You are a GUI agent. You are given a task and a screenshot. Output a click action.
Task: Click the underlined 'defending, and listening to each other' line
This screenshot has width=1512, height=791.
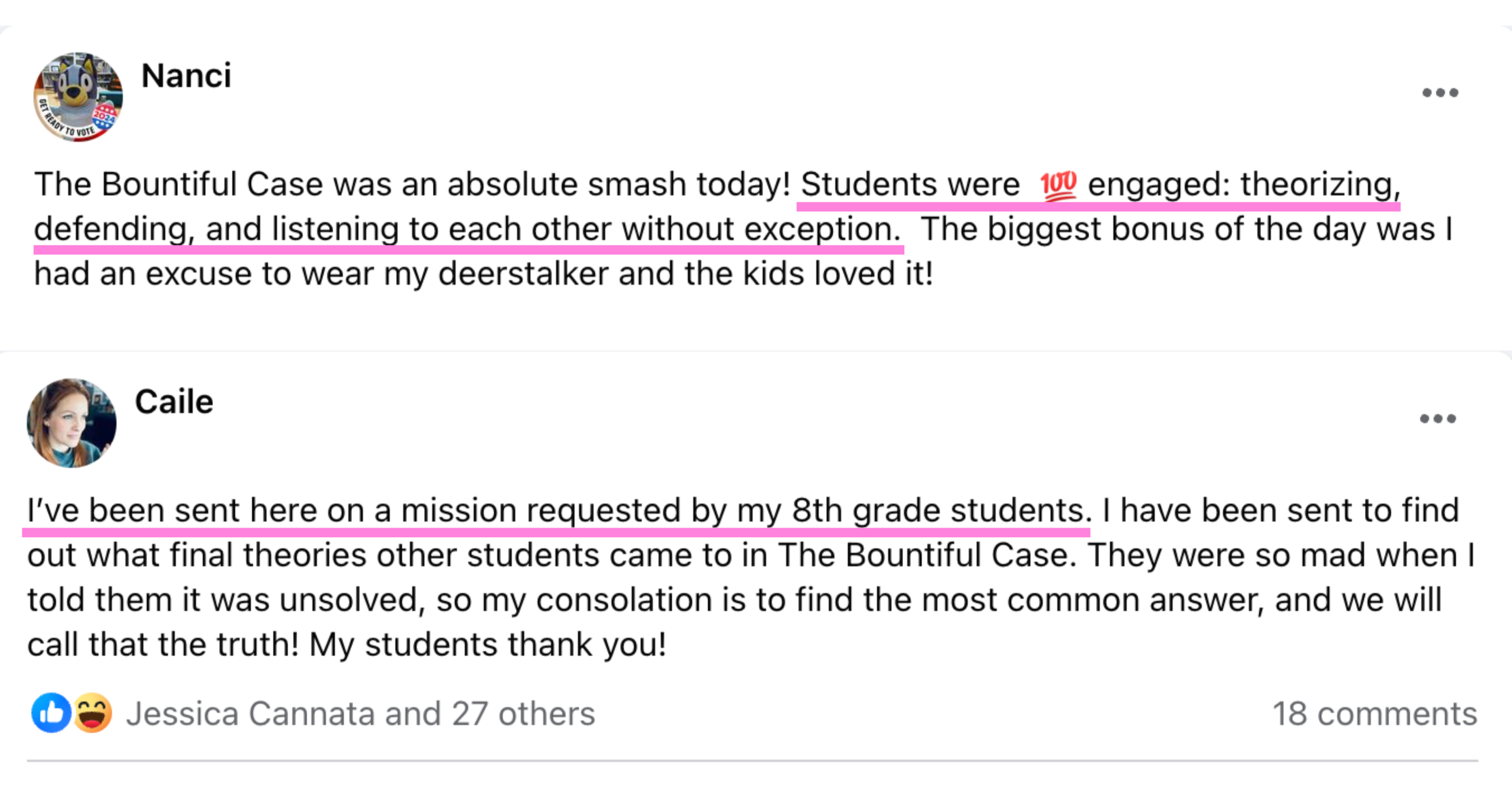pyautogui.click(x=467, y=229)
